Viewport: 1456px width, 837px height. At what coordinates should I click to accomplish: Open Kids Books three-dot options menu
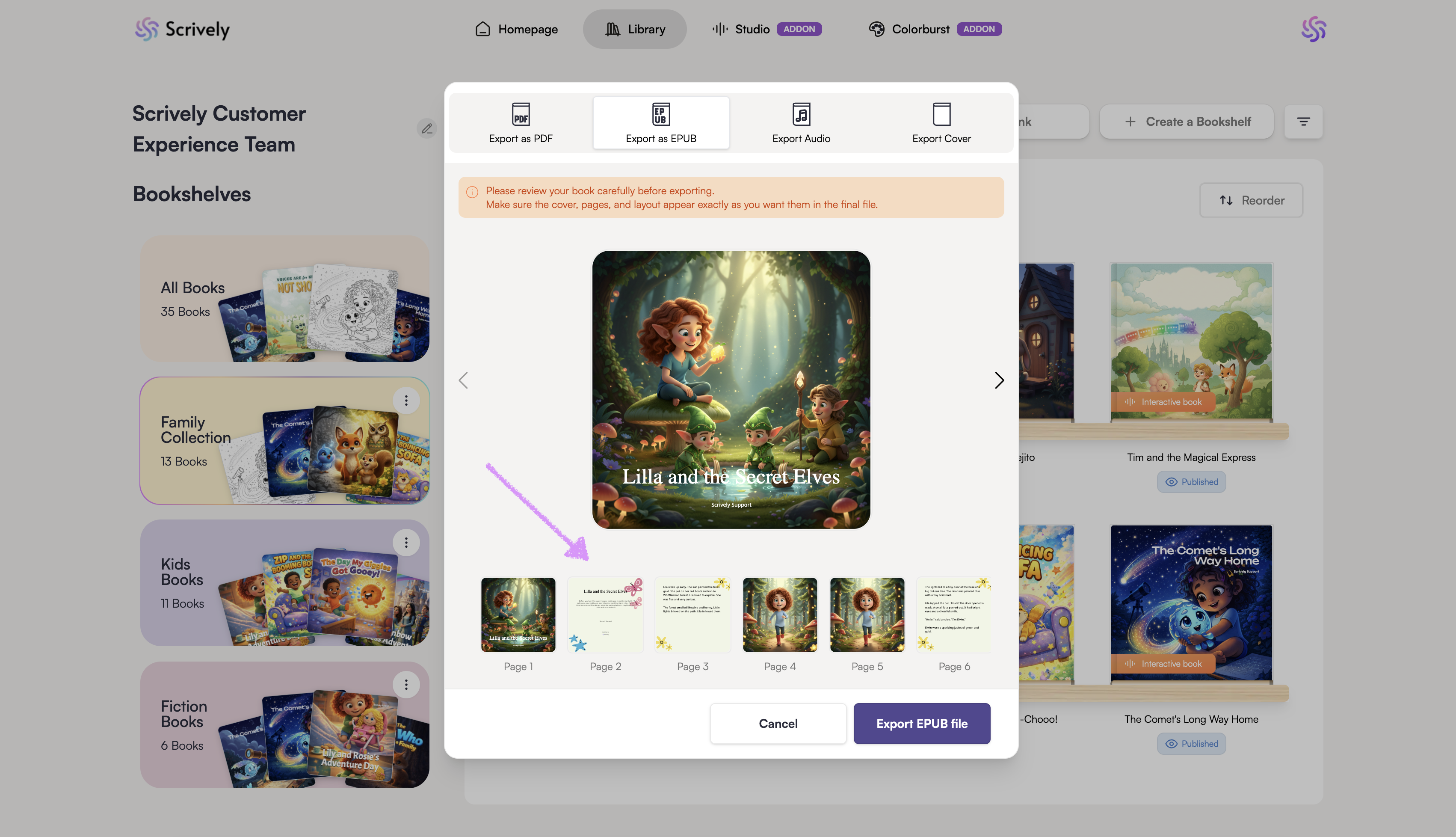tap(405, 543)
